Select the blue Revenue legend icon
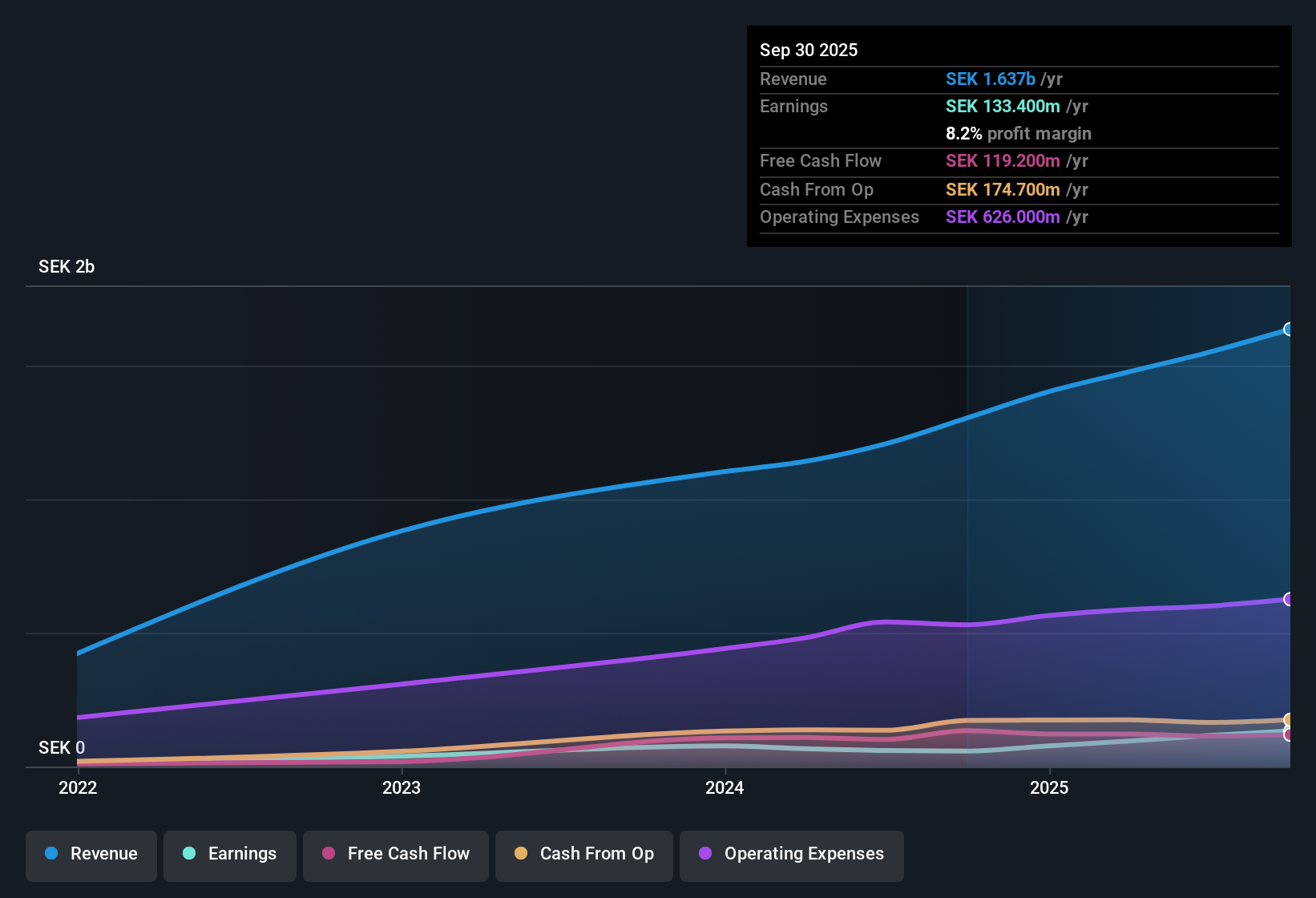1316x898 pixels. 51,854
